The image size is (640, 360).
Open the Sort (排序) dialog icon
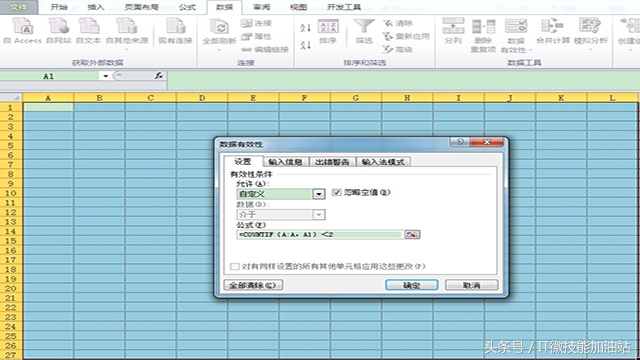tap(328, 31)
